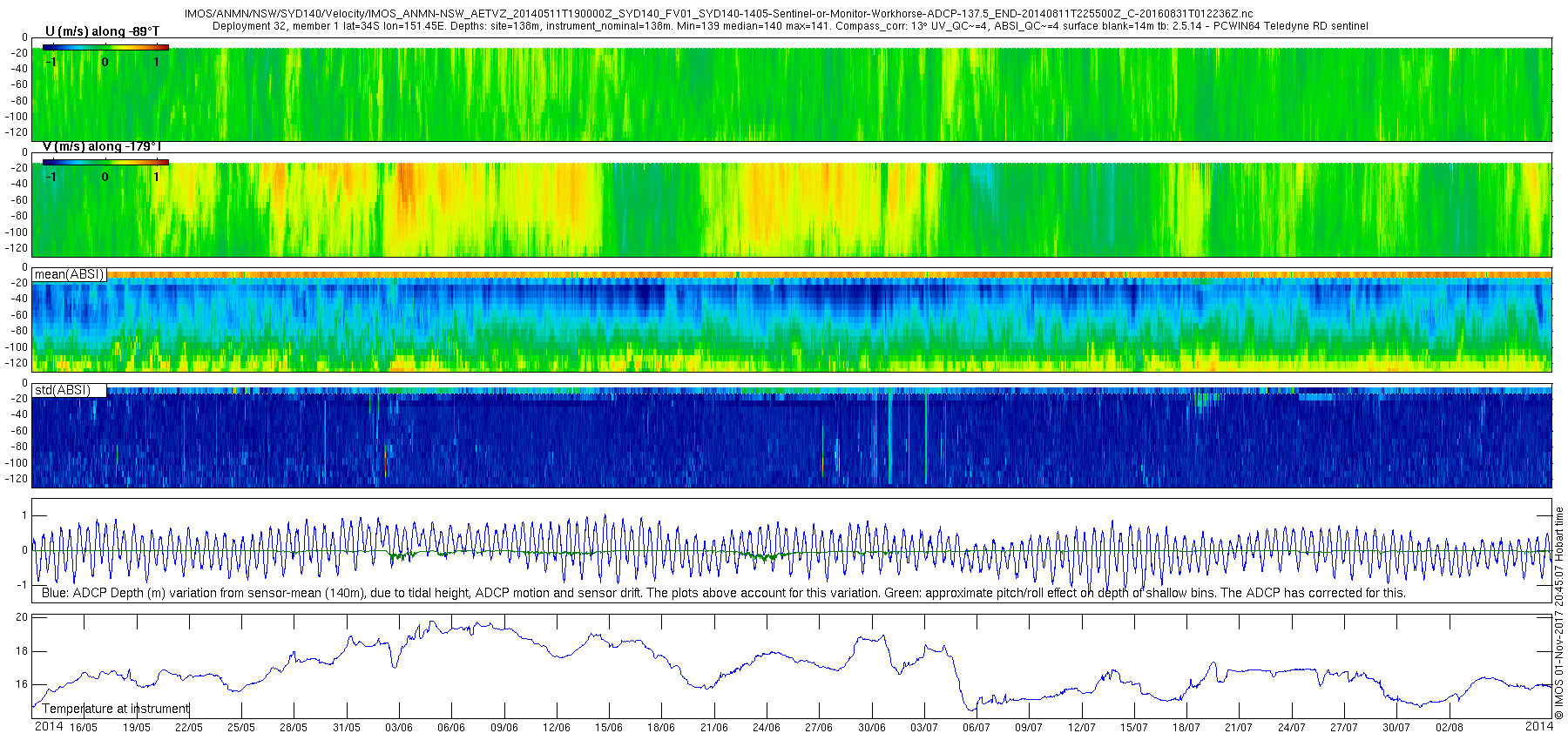The image size is (1568, 740).
Task: Click the 21/06 date tick label
Action: 714,728
